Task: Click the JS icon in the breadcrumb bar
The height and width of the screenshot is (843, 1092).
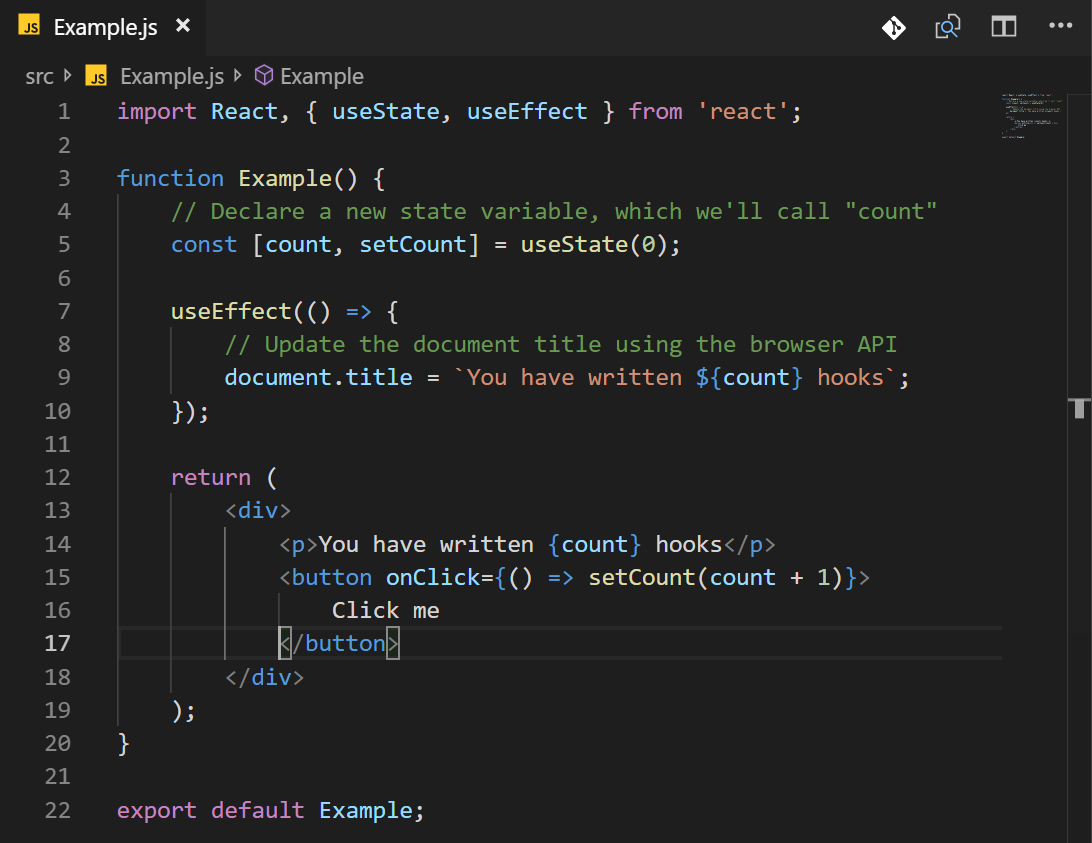Action: [96, 75]
